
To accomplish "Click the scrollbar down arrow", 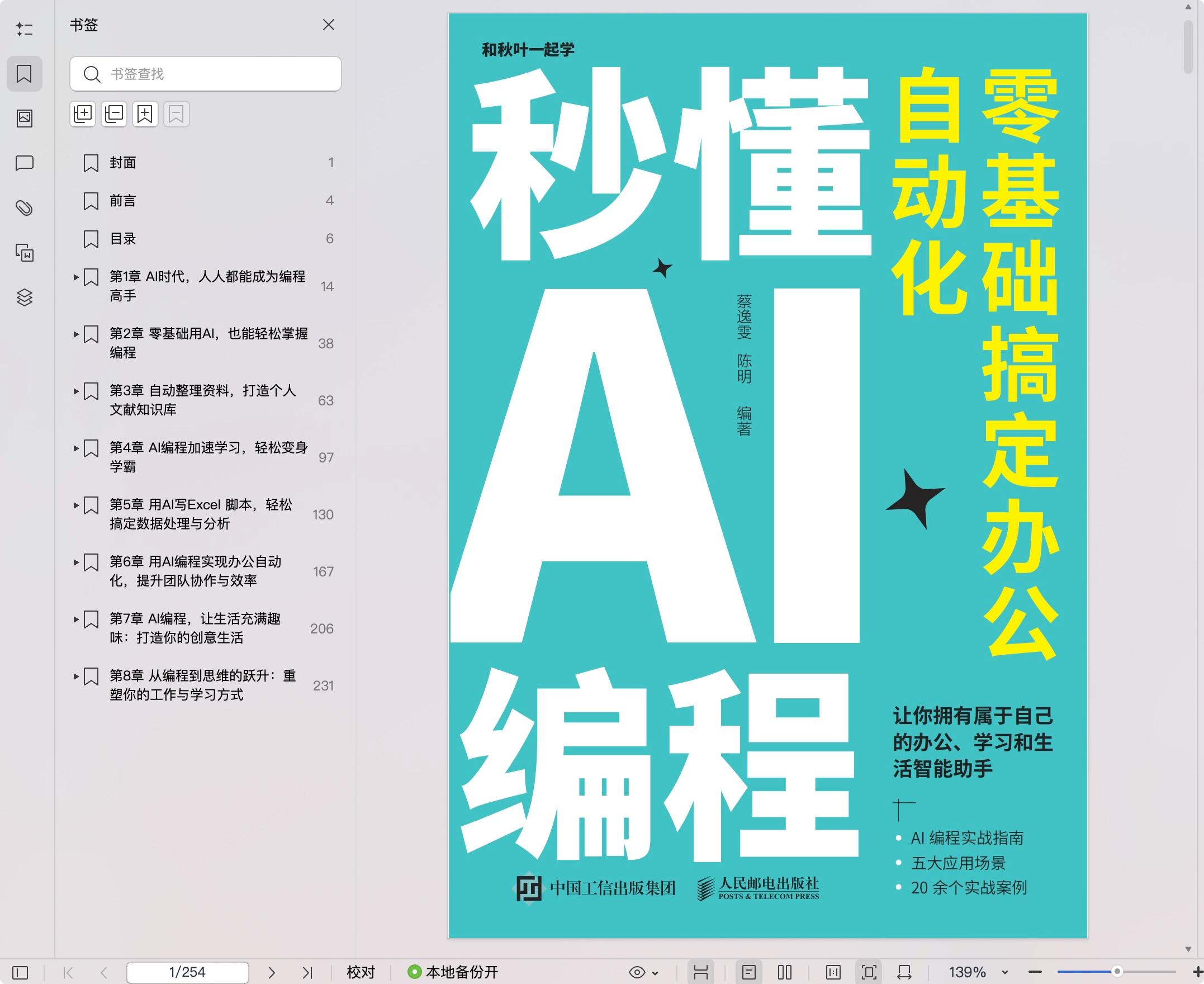I will pos(1188,949).
